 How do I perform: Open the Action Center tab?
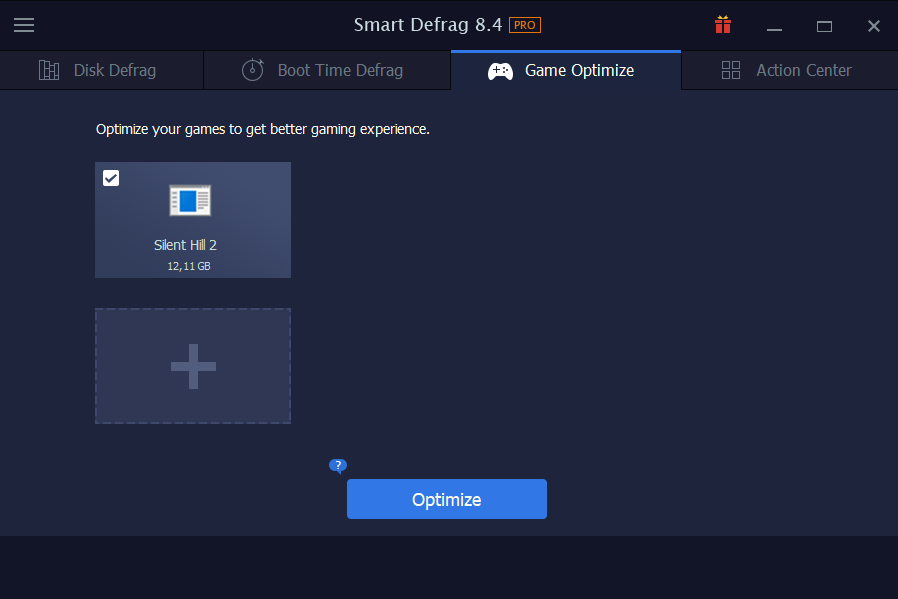(x=790, y=70)
